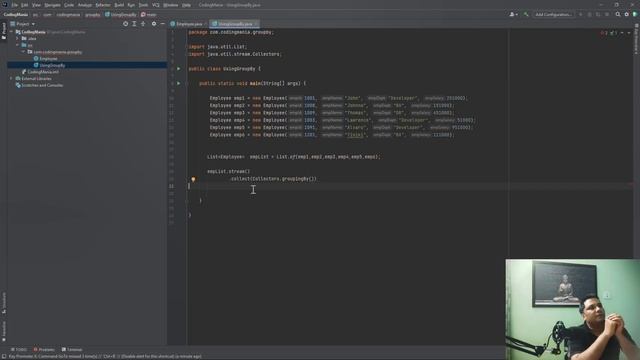This screenshot has height=360, width=640.
Task: Collapse the CodingMania project root node
Action: (x=11, y=32)
